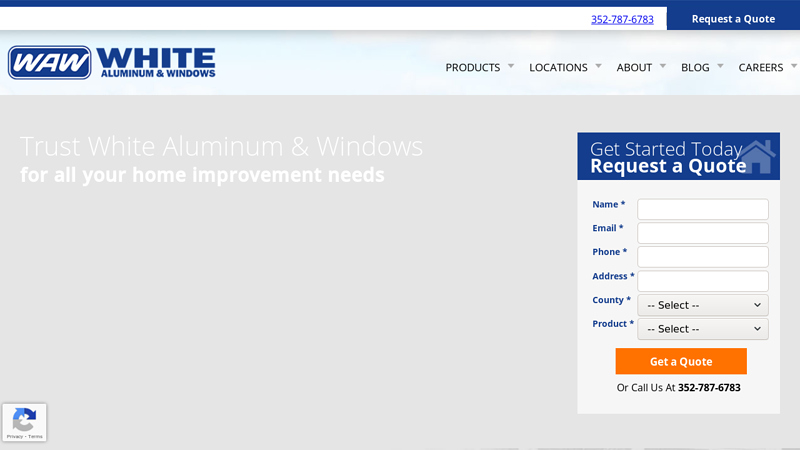Click the WAW White Aluminum & Windows logo

112,63
